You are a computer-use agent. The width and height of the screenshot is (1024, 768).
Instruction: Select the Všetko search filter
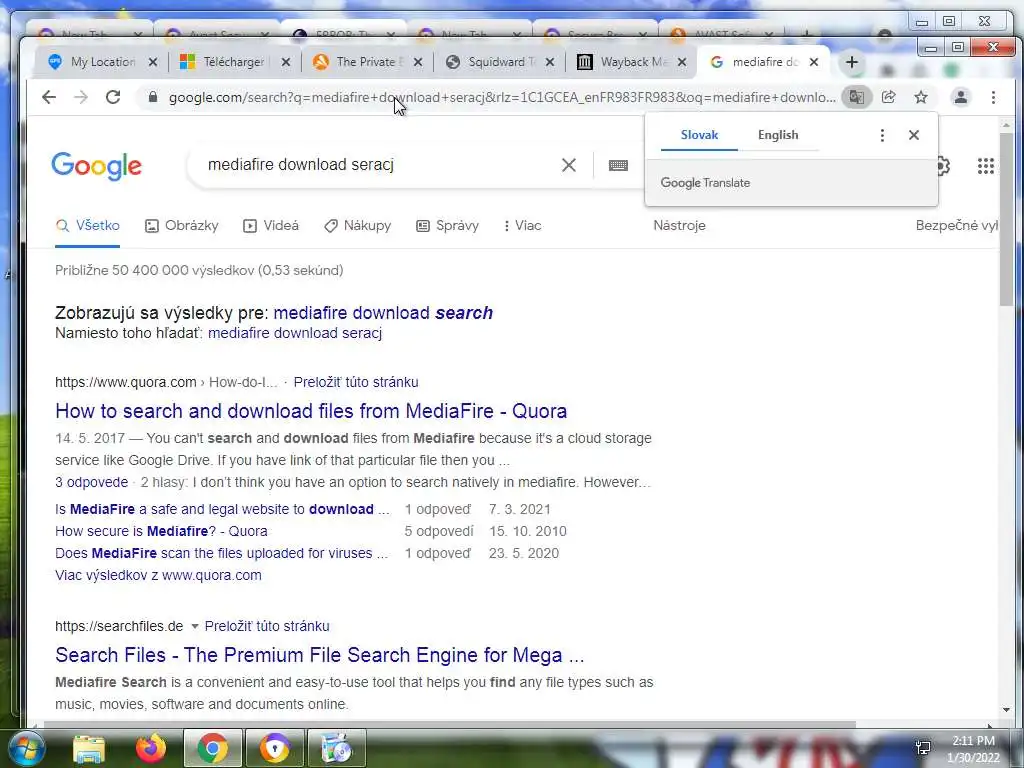tap(88, 226)
